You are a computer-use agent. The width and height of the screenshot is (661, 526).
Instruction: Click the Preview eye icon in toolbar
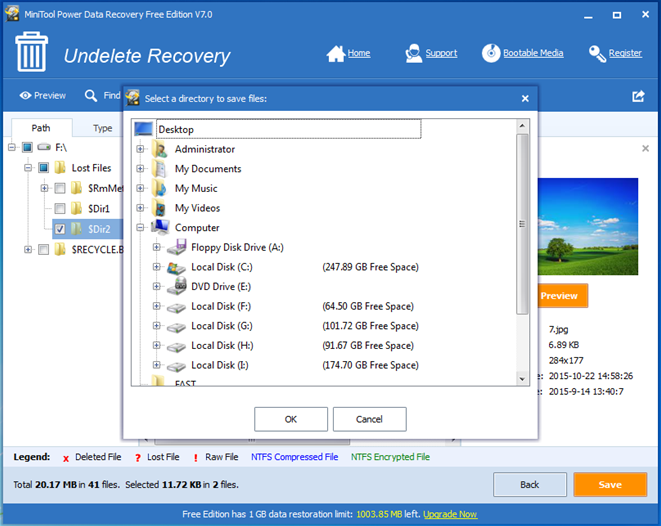tap(25, 96)
